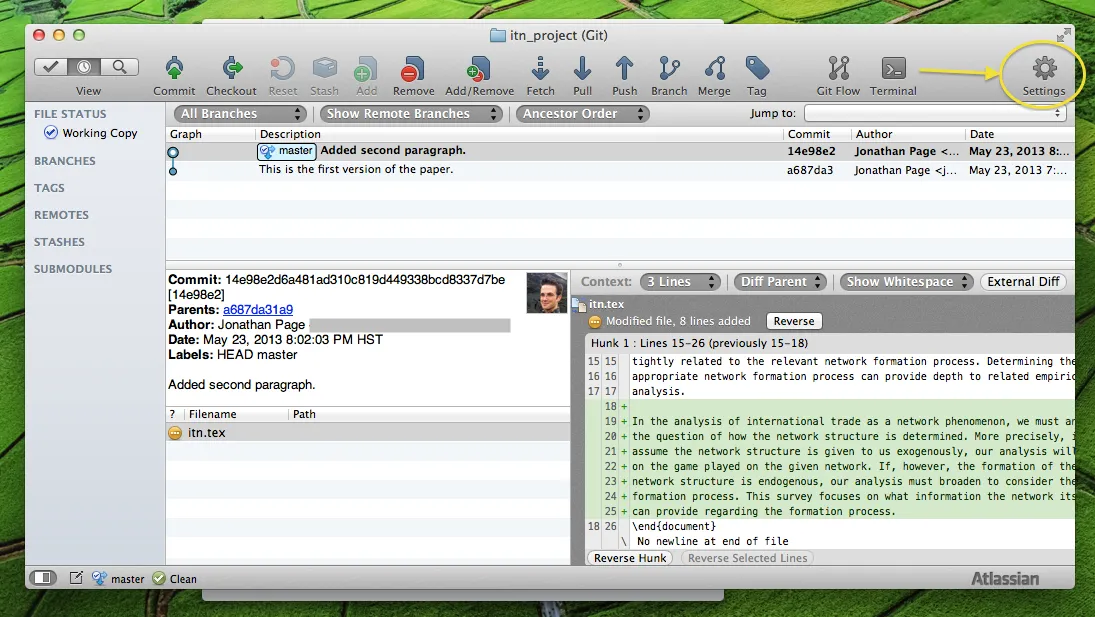Open the Checkout tool
The height and width of the screenshot is (617, 1095).
[x=232, y=69]
